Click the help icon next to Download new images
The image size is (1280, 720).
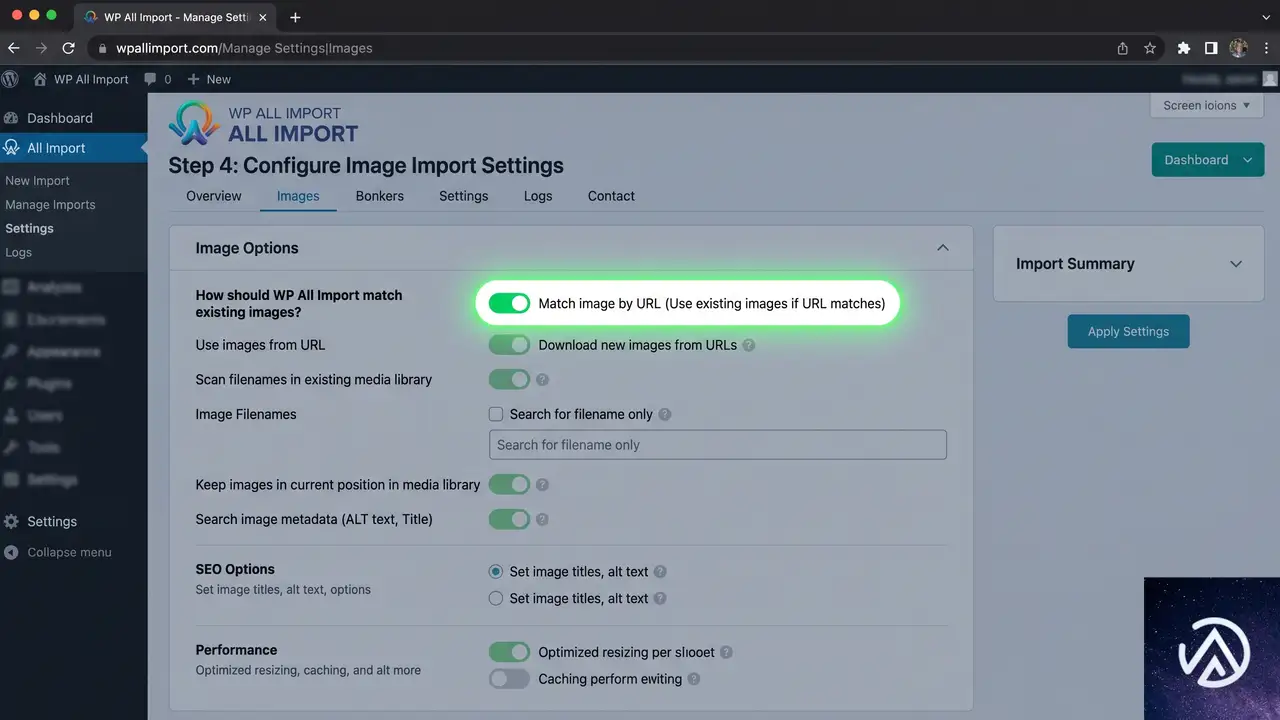749,345
